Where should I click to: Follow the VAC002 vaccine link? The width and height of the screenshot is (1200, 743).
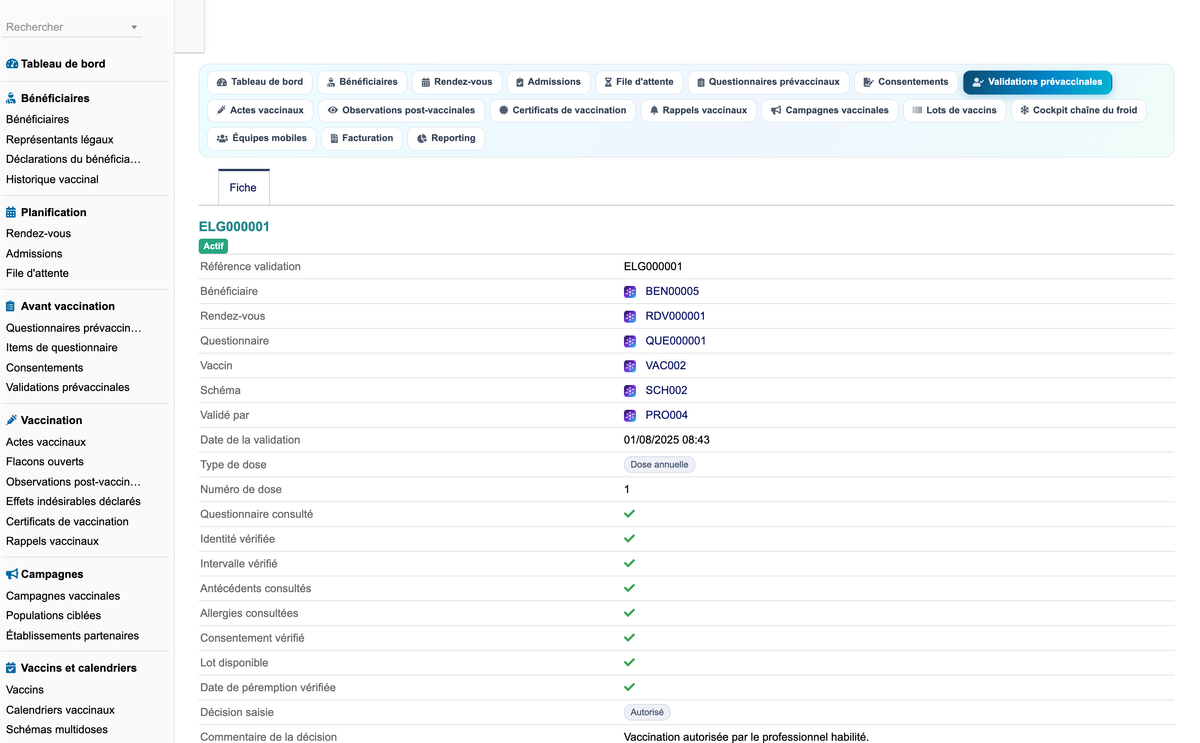[666, 366]
